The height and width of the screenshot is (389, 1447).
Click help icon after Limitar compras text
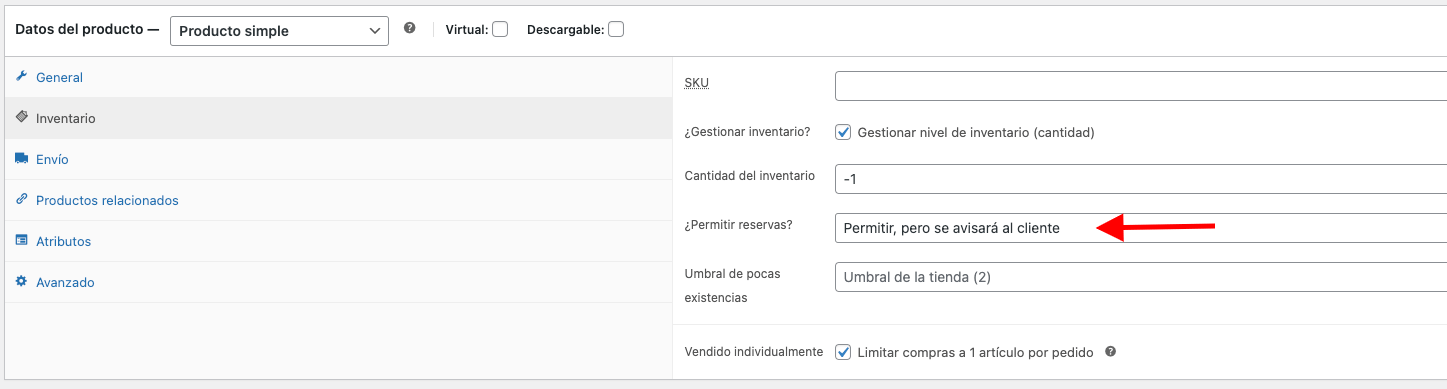pyautogui.click(x=1110, y=352)
